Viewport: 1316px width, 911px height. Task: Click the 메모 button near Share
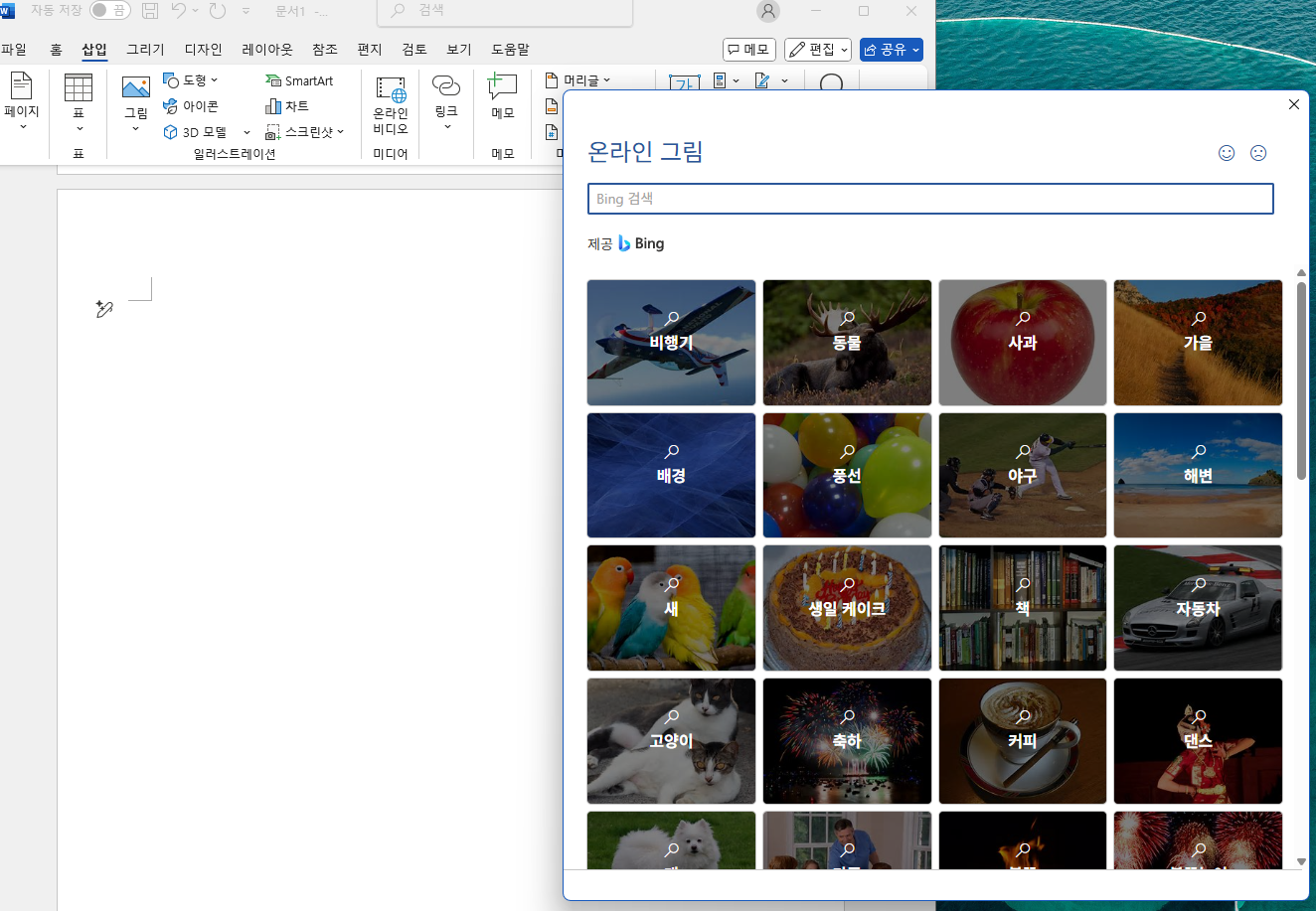749,49
